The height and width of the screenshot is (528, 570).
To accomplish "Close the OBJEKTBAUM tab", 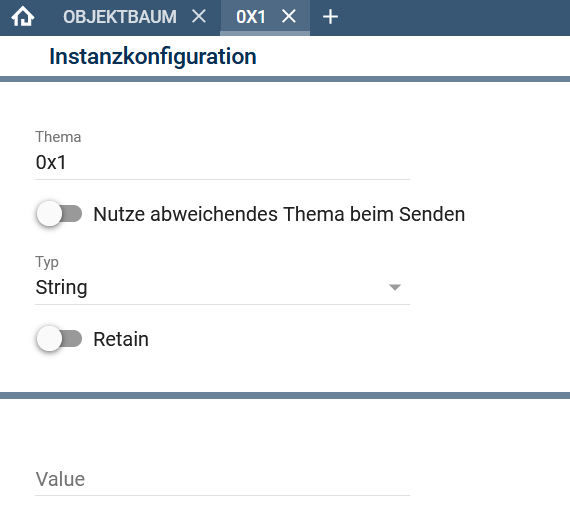I will [x=199, y=16].
